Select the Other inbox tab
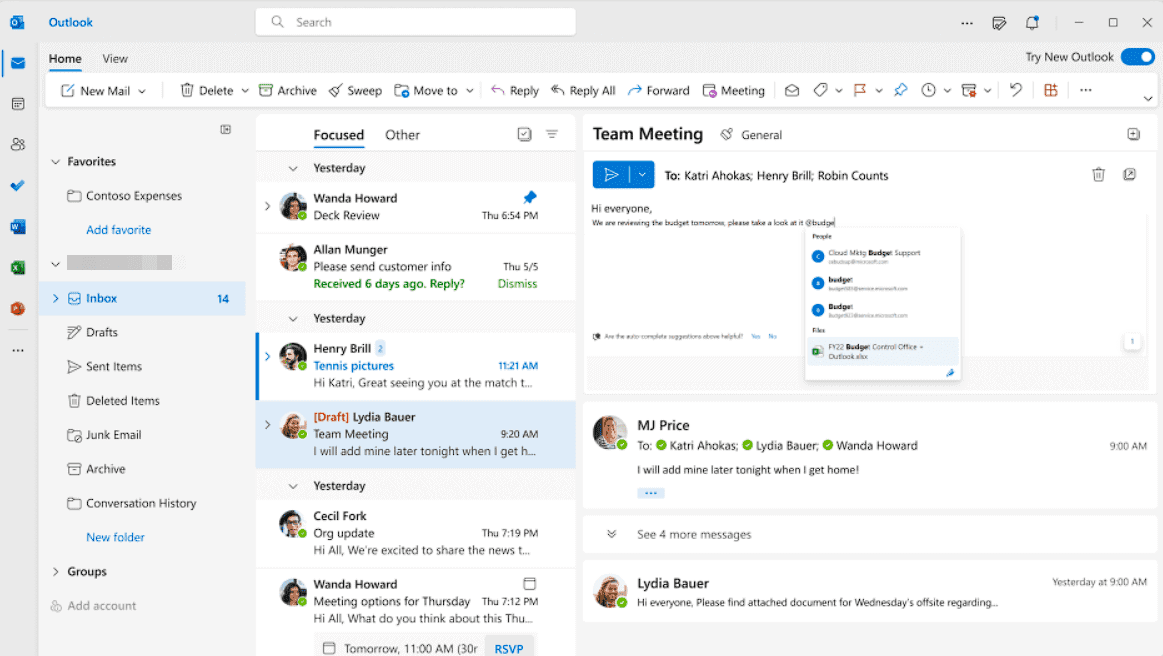 (403, 135)
